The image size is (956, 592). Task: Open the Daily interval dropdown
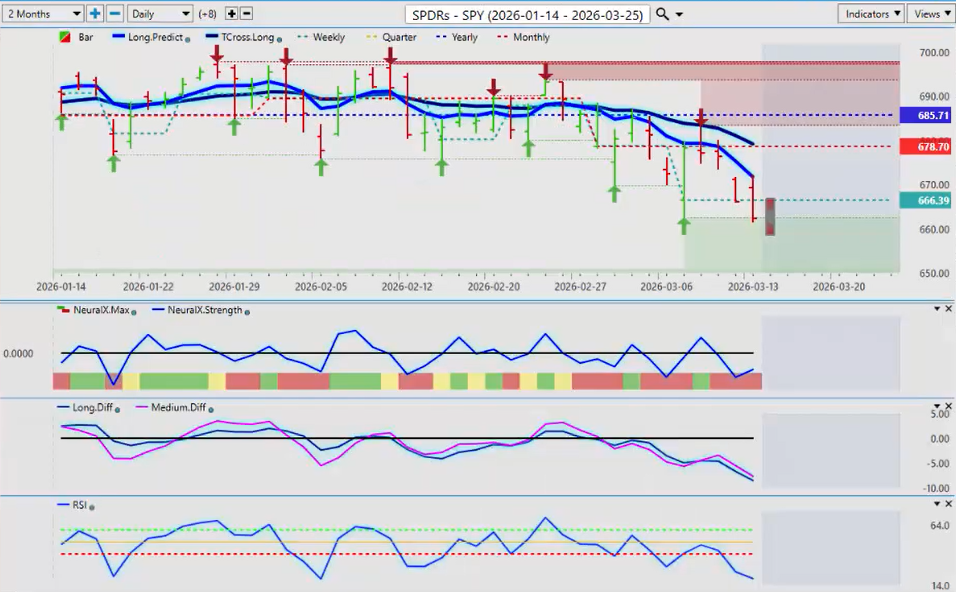[x=159, y=14]
